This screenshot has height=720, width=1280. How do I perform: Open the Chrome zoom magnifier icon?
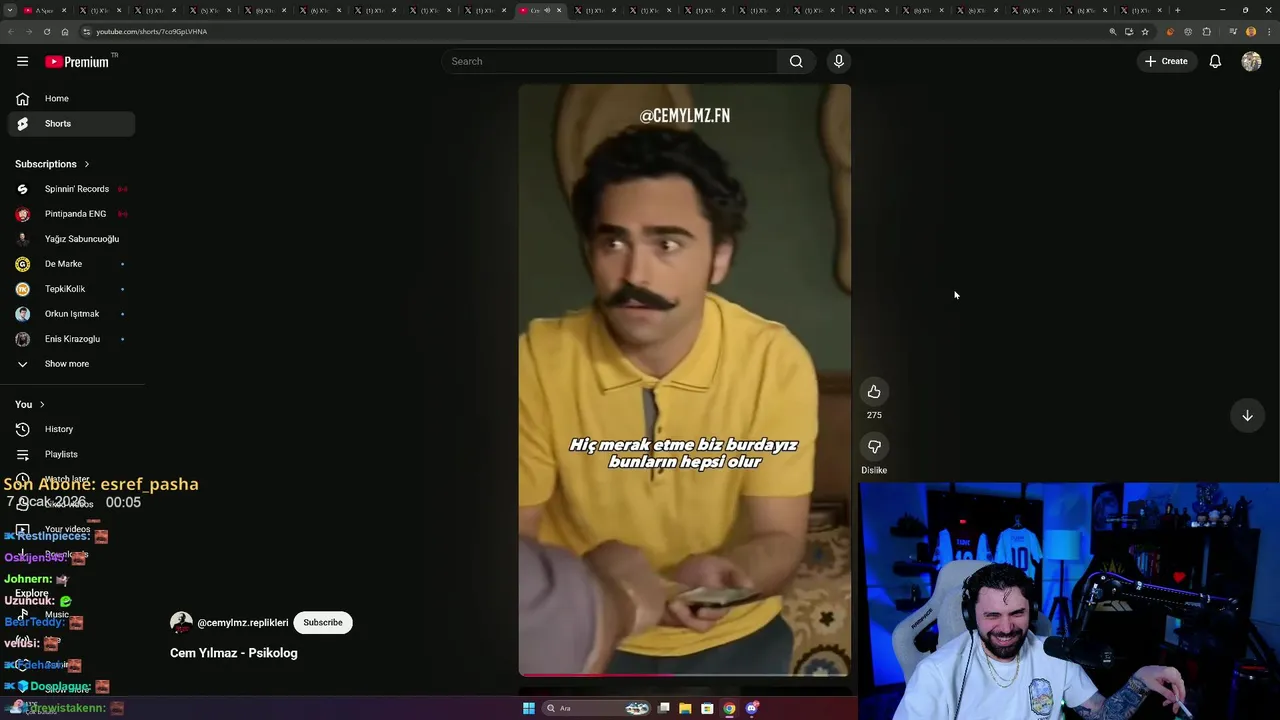[1112, 31]
